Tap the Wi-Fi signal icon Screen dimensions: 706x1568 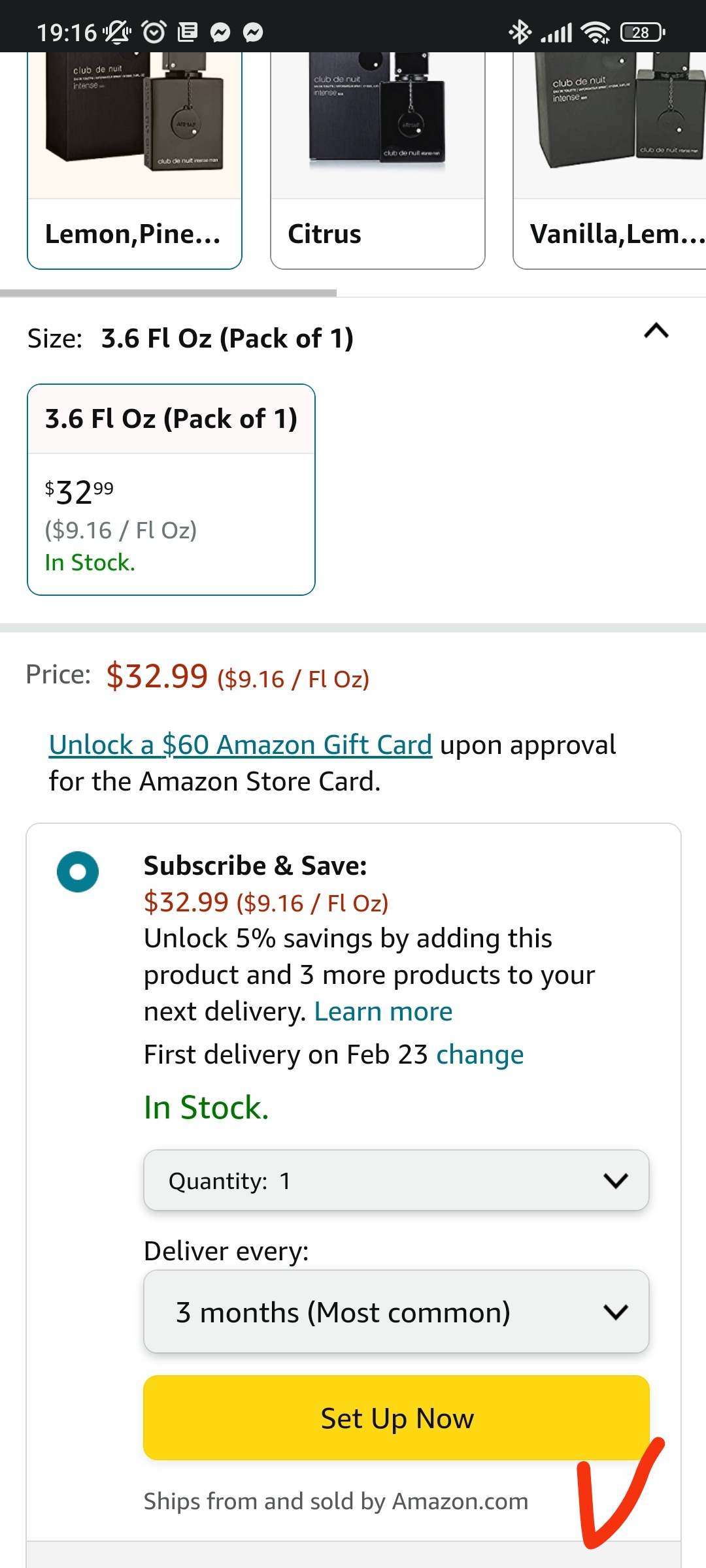596,32
